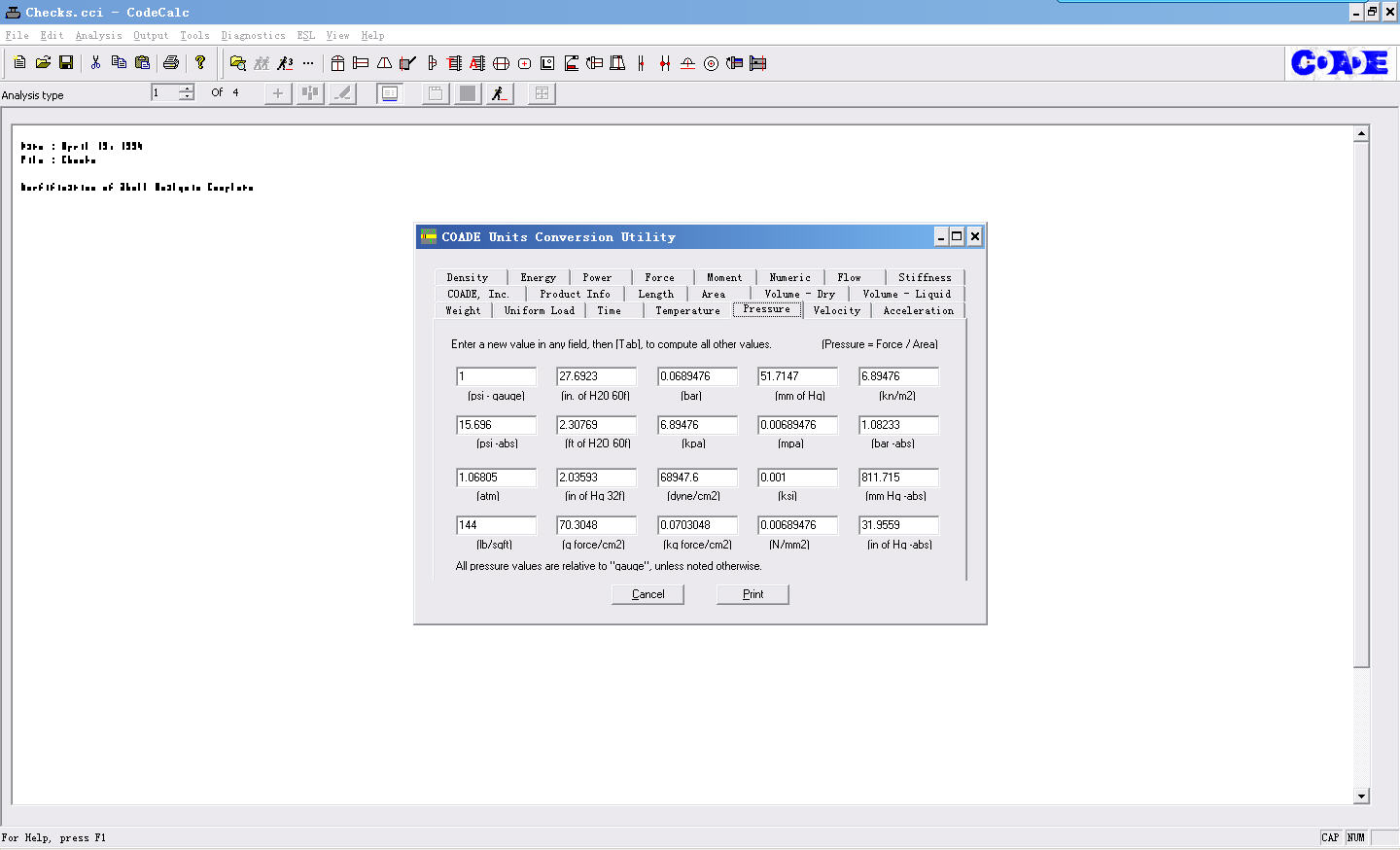Open the Diagnostics menu
This screenshot has width=1400, height=850.
tap(253, 36)
